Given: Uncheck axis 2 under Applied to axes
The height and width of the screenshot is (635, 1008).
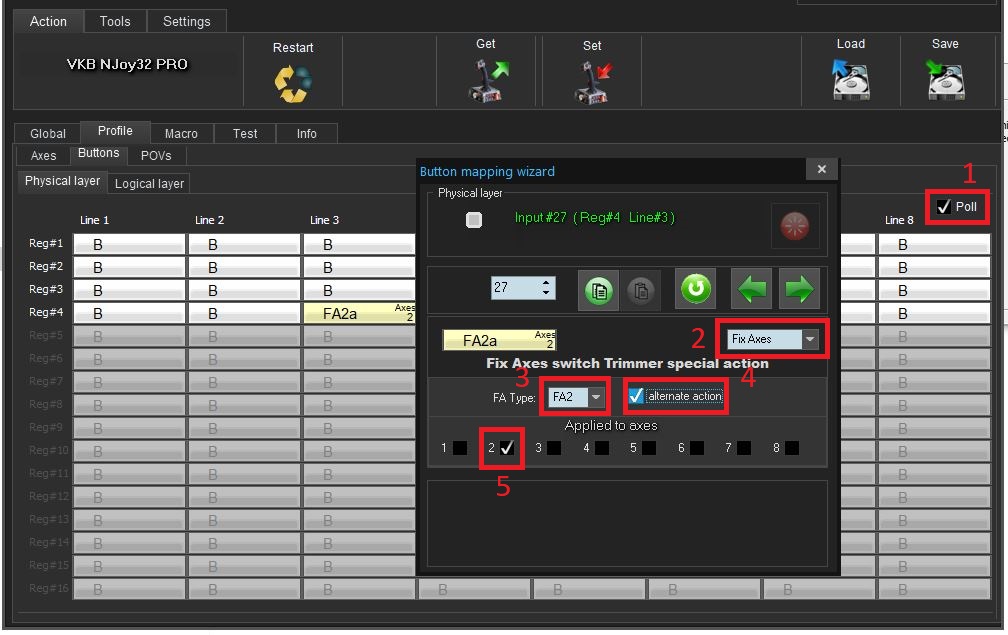Looking at the screenshot, I should (508, 448).
